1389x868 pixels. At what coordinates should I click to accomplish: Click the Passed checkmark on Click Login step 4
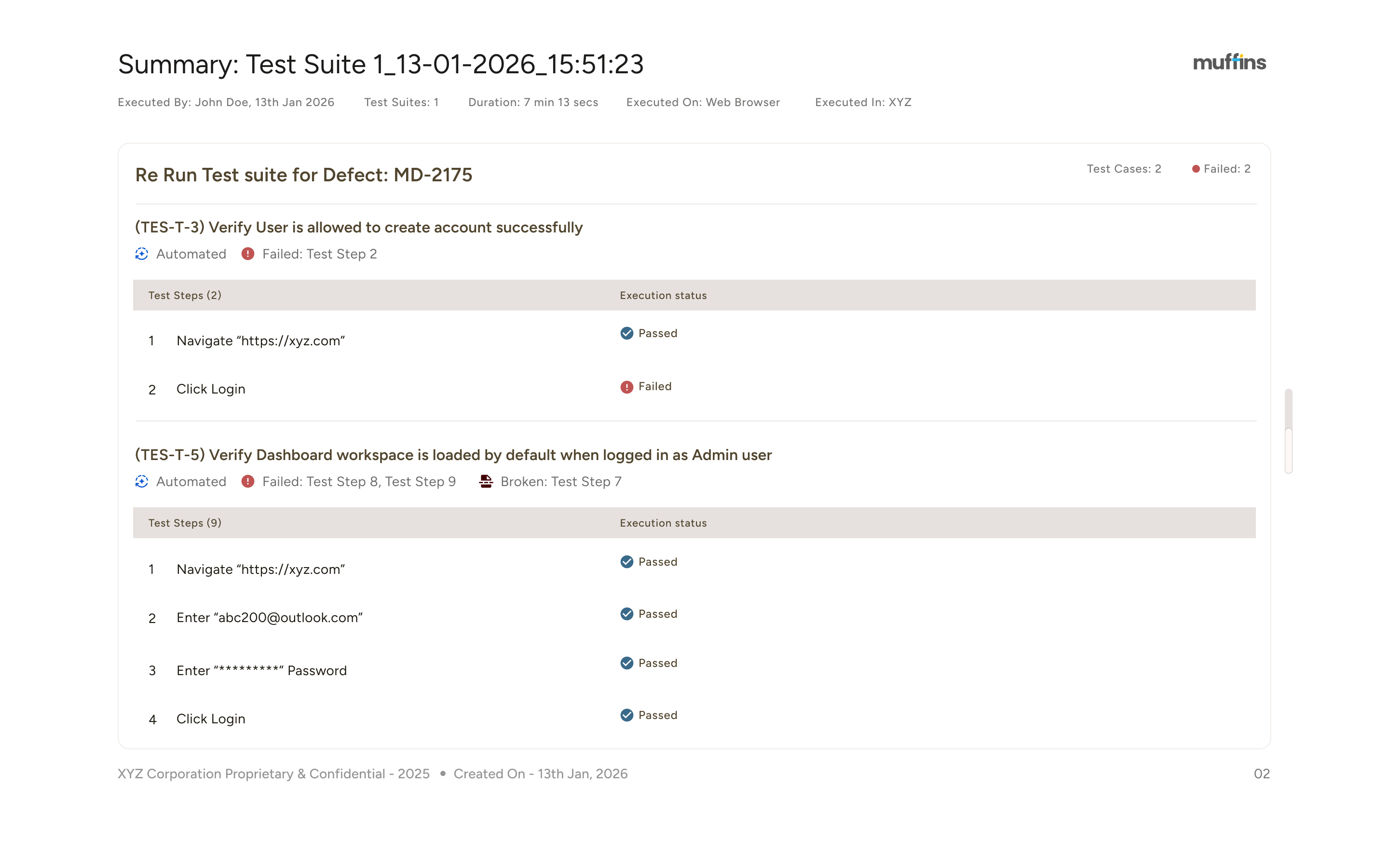coord(627,715)
